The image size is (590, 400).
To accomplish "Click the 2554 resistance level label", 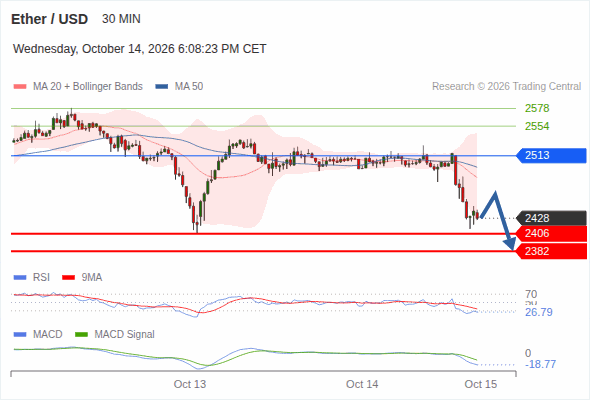I will tap(537, 126).
